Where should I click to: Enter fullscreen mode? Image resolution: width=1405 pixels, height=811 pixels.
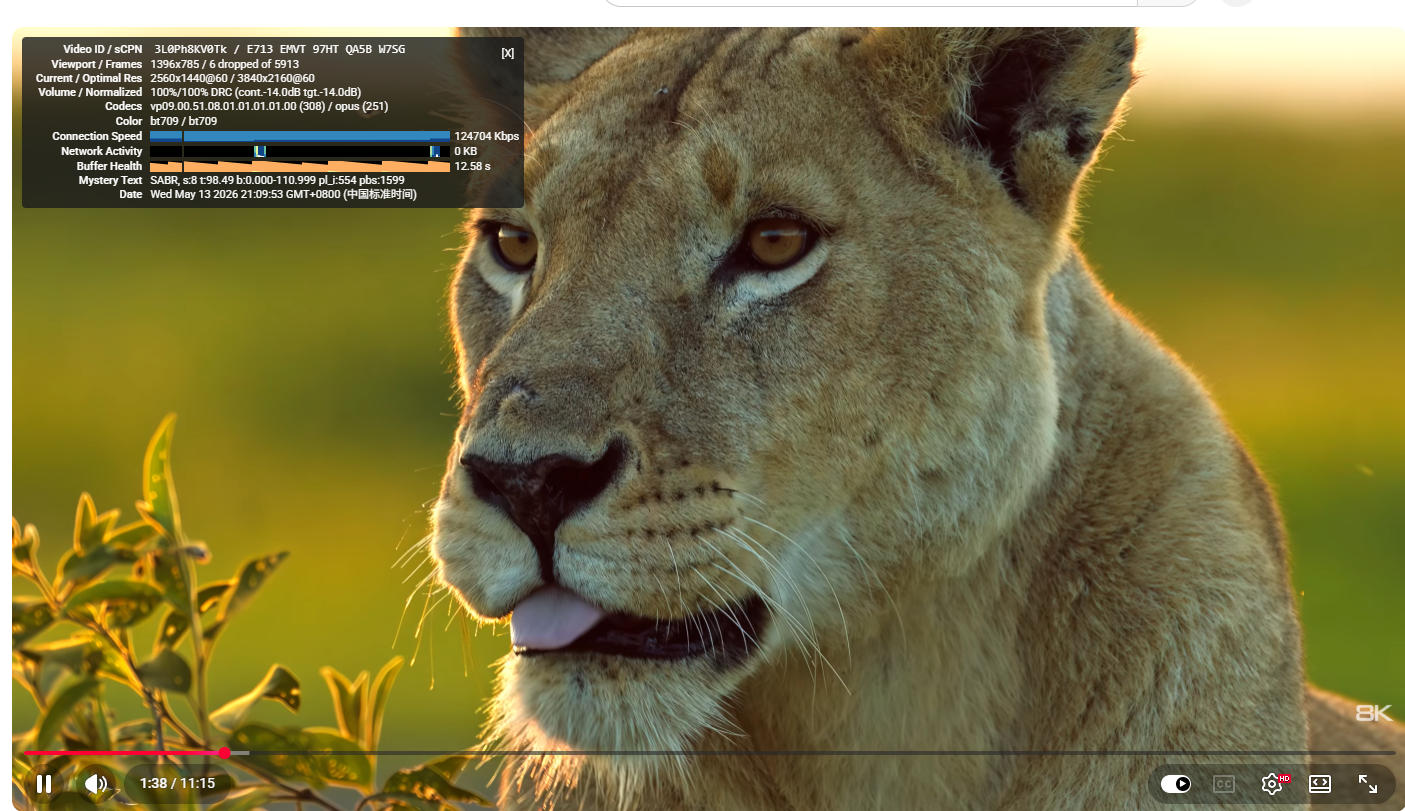[1368, 784]
